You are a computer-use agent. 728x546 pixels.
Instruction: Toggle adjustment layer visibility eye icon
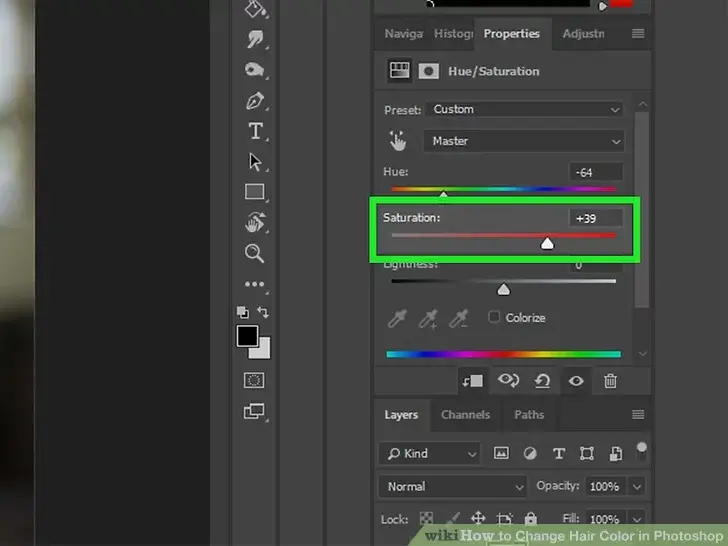(576, 381)
